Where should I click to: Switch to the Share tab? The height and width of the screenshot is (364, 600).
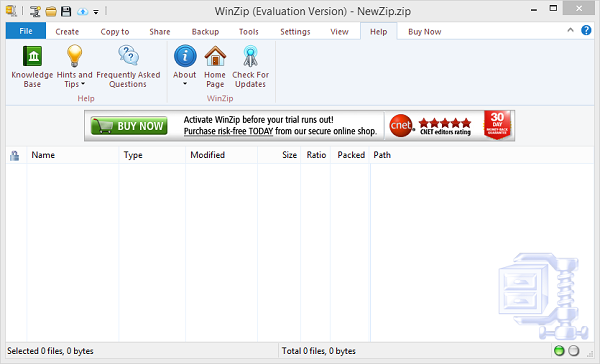click(160, 32)
